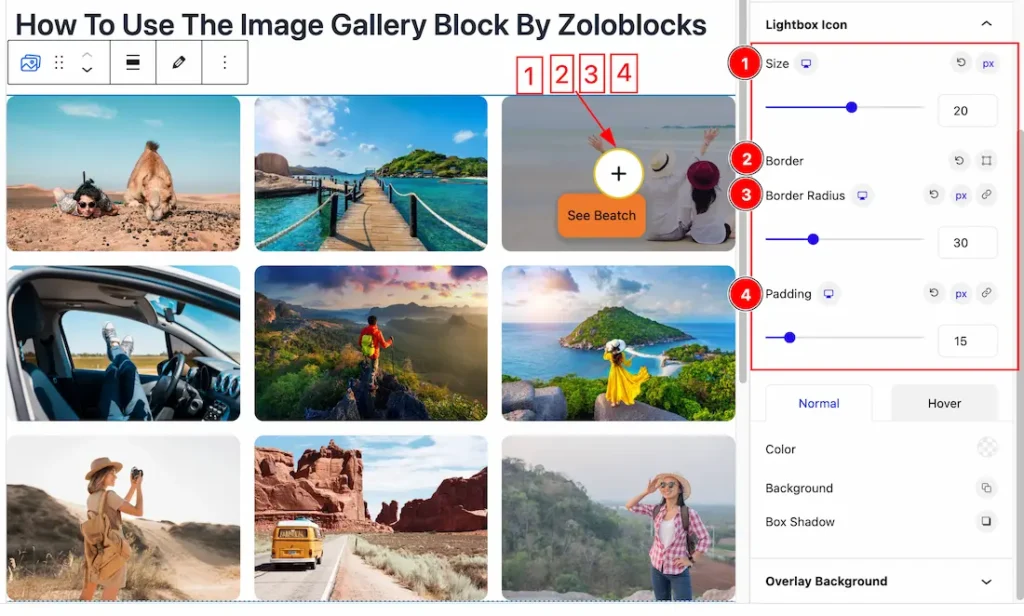This screenshot has height=616, width=1024.
Task: Select the Normal tab
Action: (819, 403)
